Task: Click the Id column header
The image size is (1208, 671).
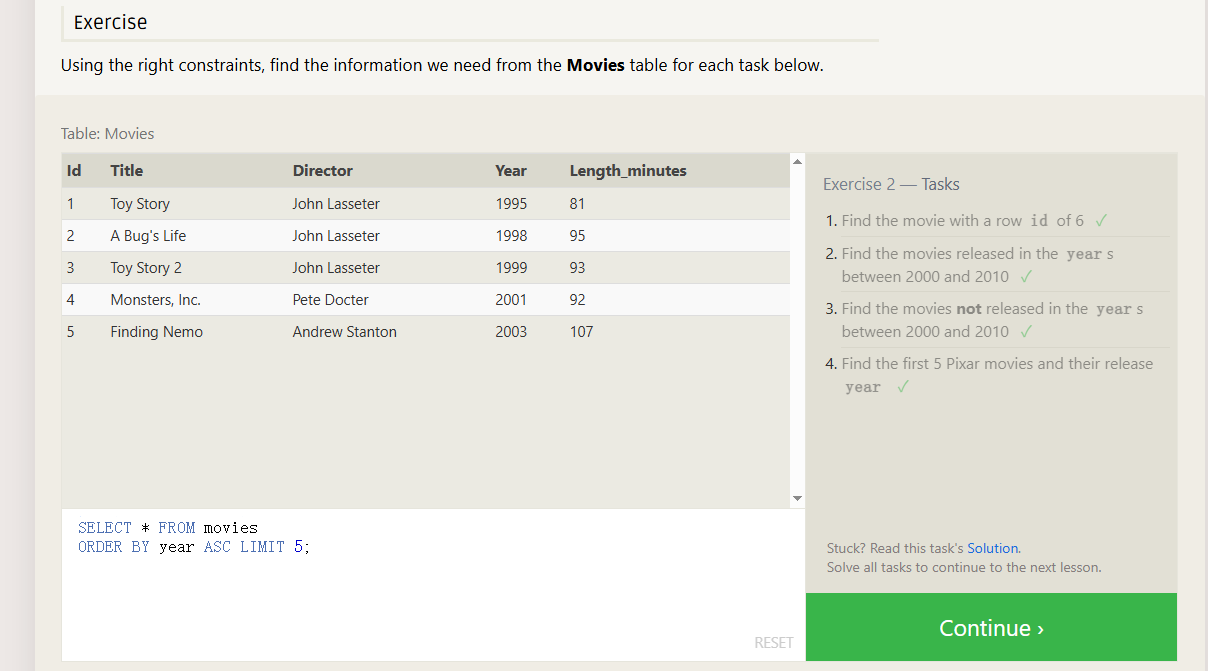Action: [x=74, y=171]
